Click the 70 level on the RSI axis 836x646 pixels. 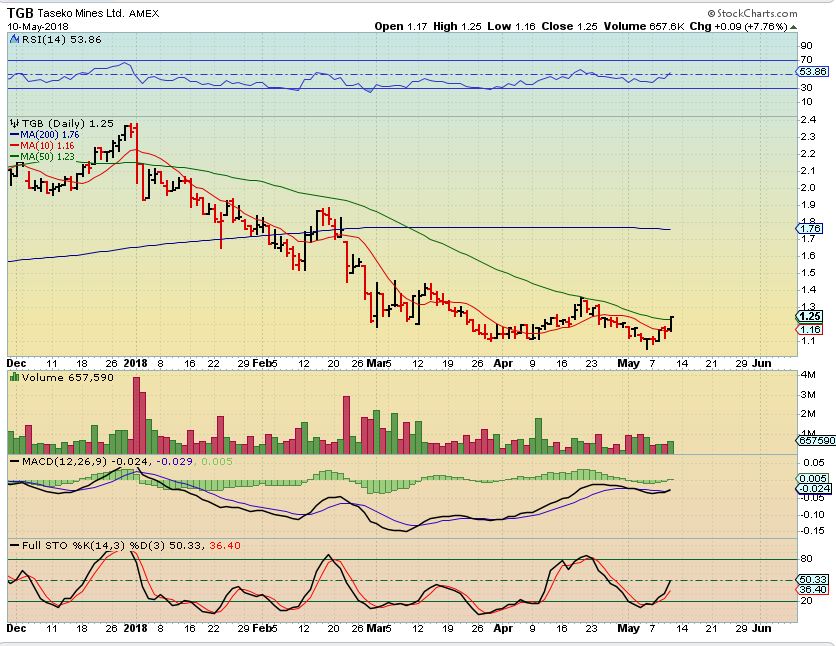pos(806,59)
